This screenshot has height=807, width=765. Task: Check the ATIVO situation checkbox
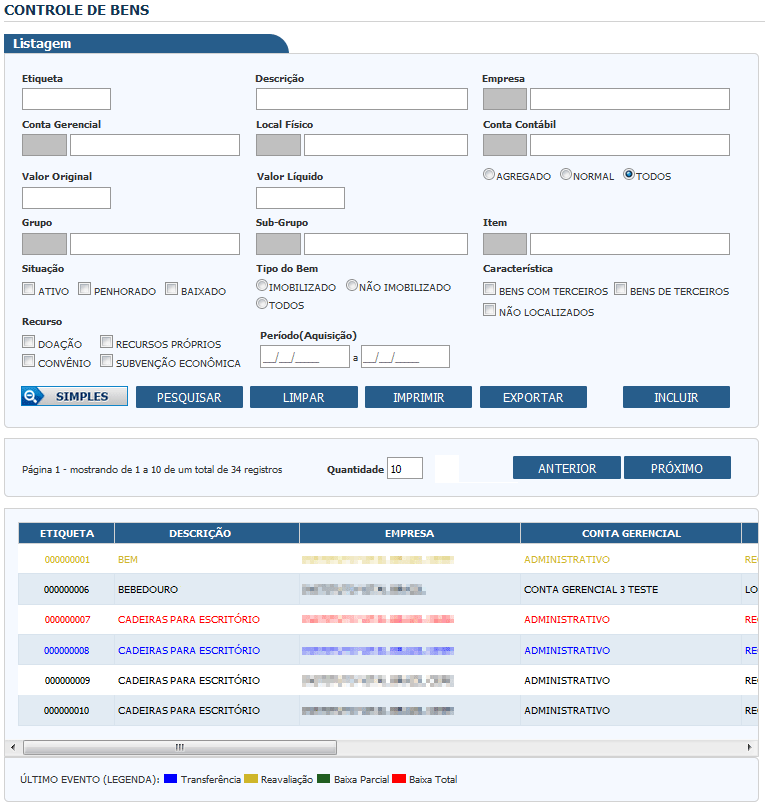[29, 289]
